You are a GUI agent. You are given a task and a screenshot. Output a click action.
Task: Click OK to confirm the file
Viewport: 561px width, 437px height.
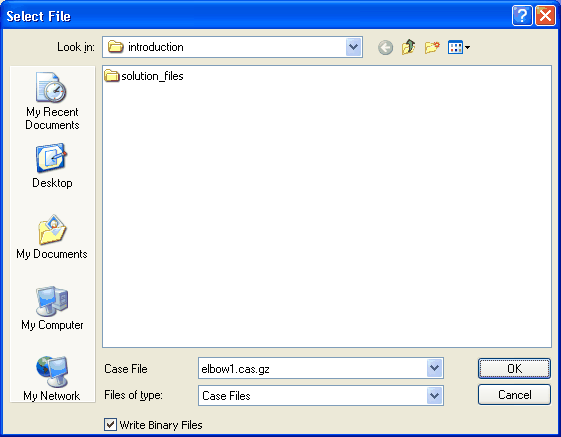(x=514, y=368)
